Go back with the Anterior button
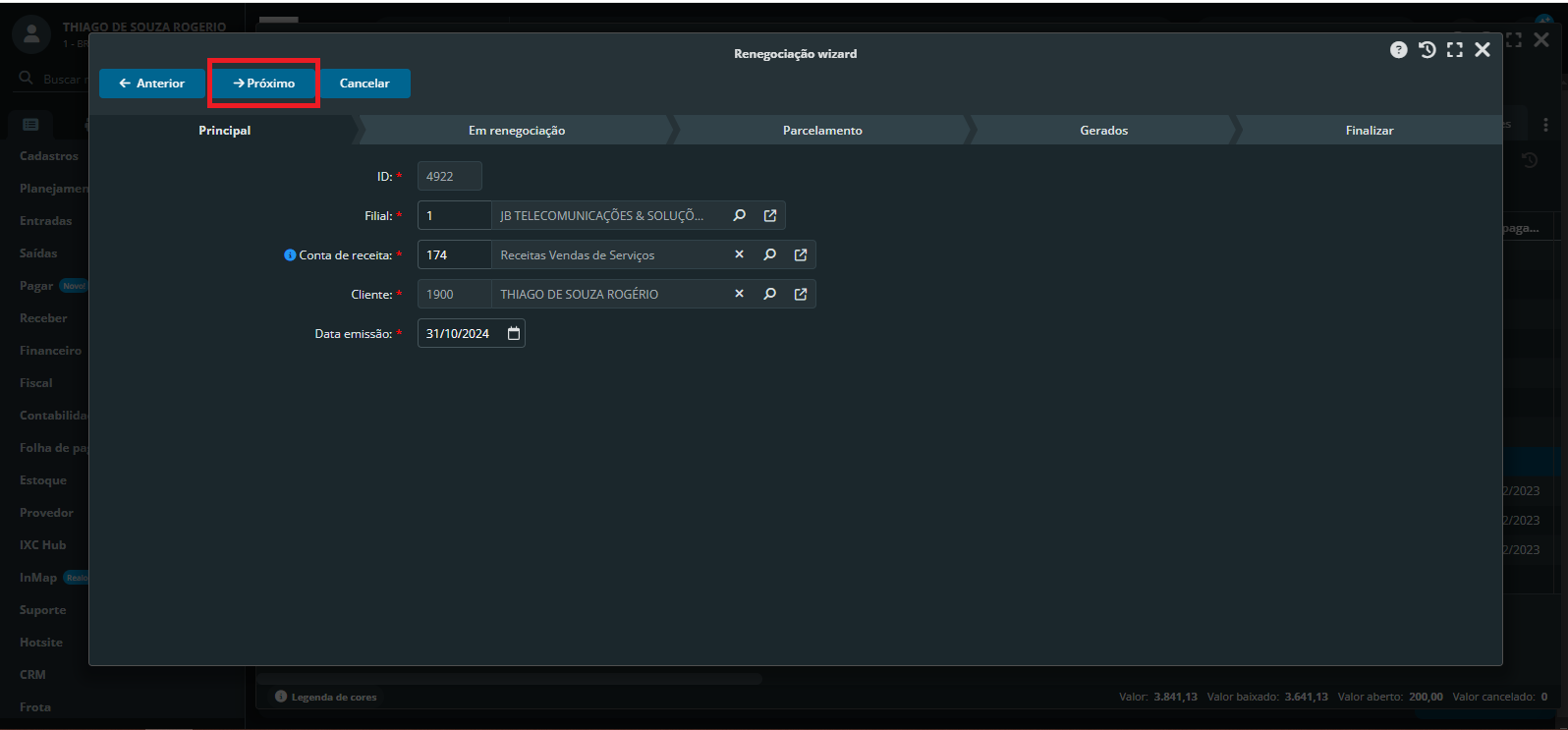The width and height of the screenshot is (1568, 730). (x=152, y=84)
